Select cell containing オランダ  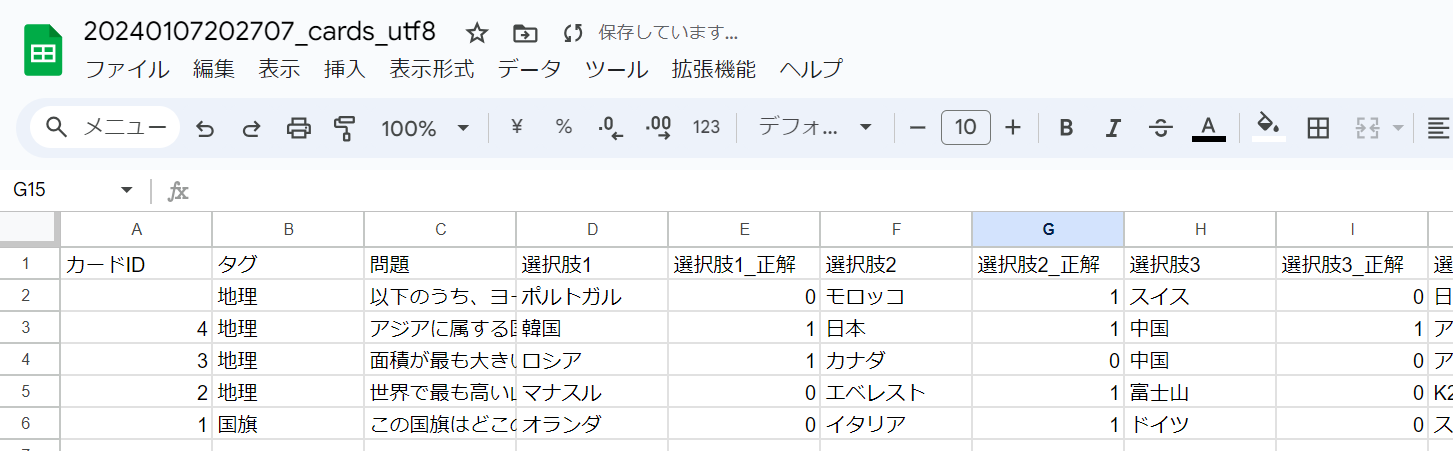592,424
